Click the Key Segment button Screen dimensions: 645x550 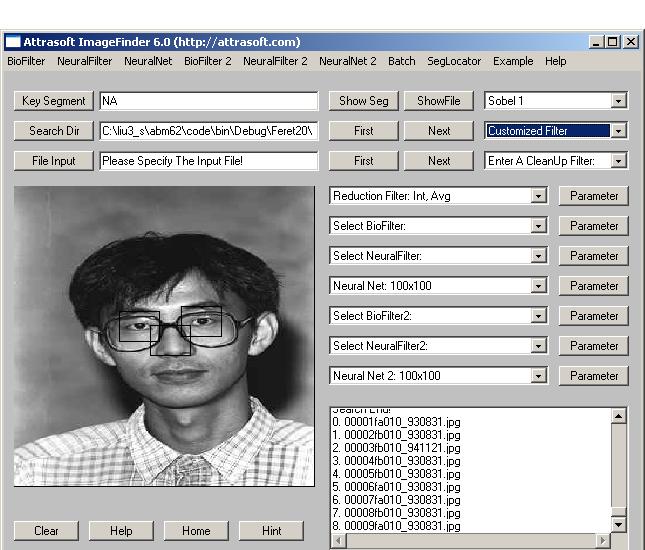pyautogui.click(x=54, y=101)
